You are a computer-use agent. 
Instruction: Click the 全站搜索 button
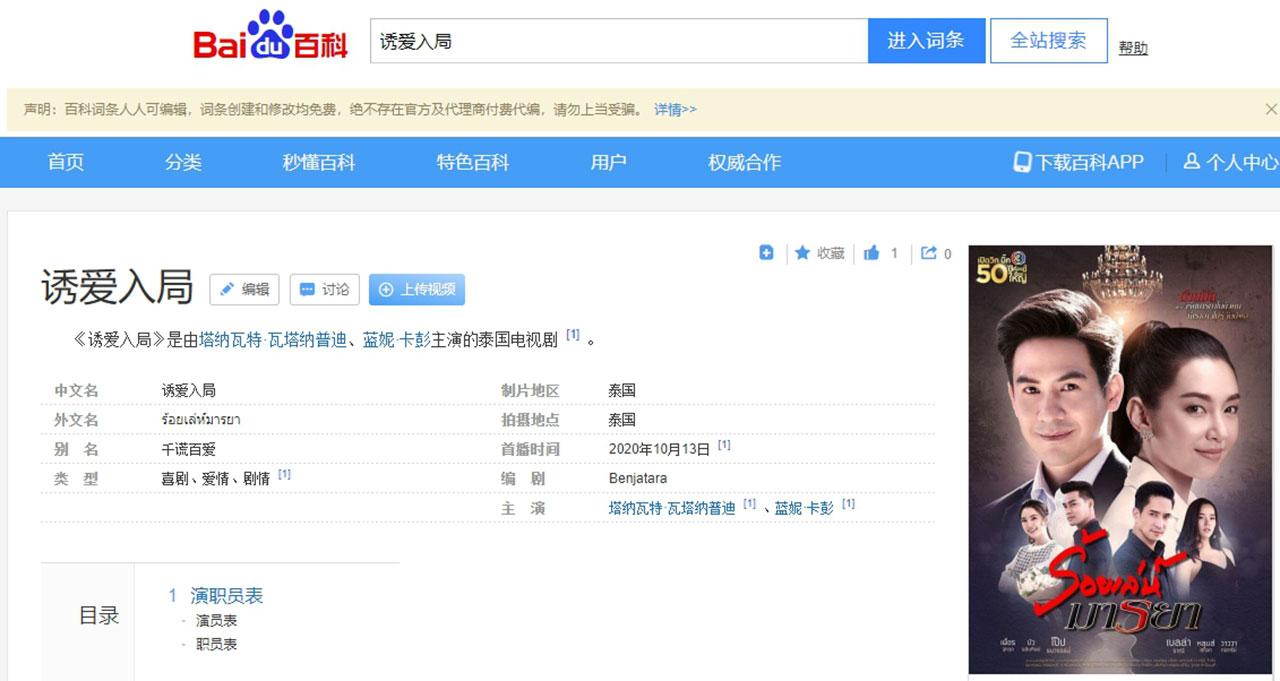[x=1048, y=41]
